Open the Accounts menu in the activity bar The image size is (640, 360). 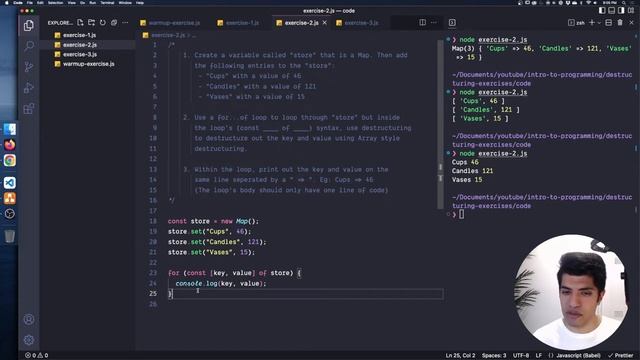tap(29, 319)
